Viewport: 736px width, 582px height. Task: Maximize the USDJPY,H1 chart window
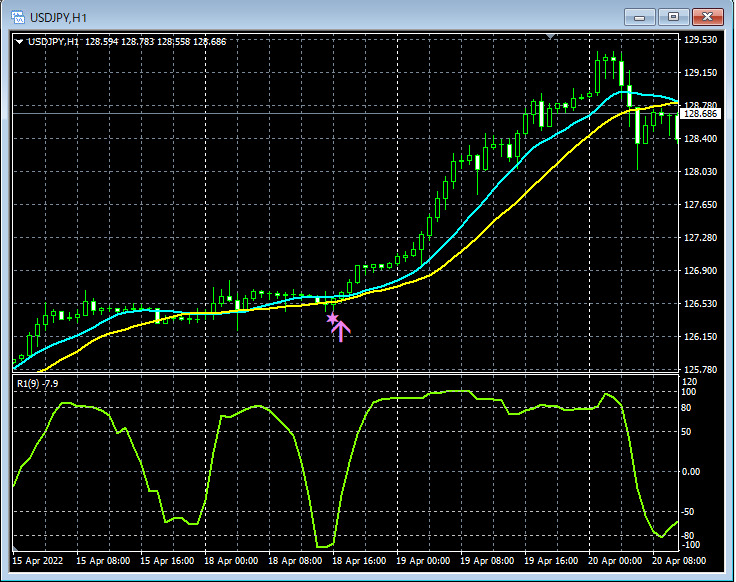[673, 17]
